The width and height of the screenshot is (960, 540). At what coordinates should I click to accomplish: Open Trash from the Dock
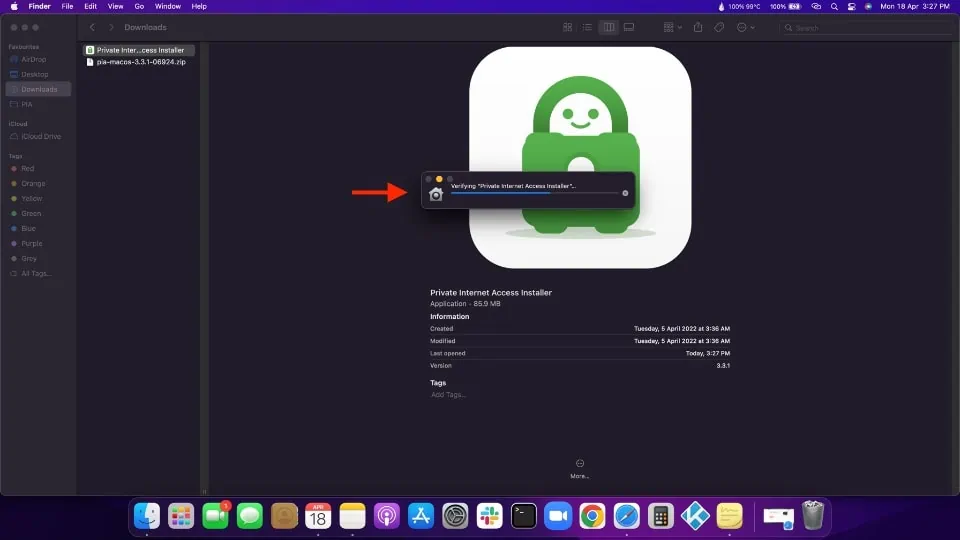813,516
